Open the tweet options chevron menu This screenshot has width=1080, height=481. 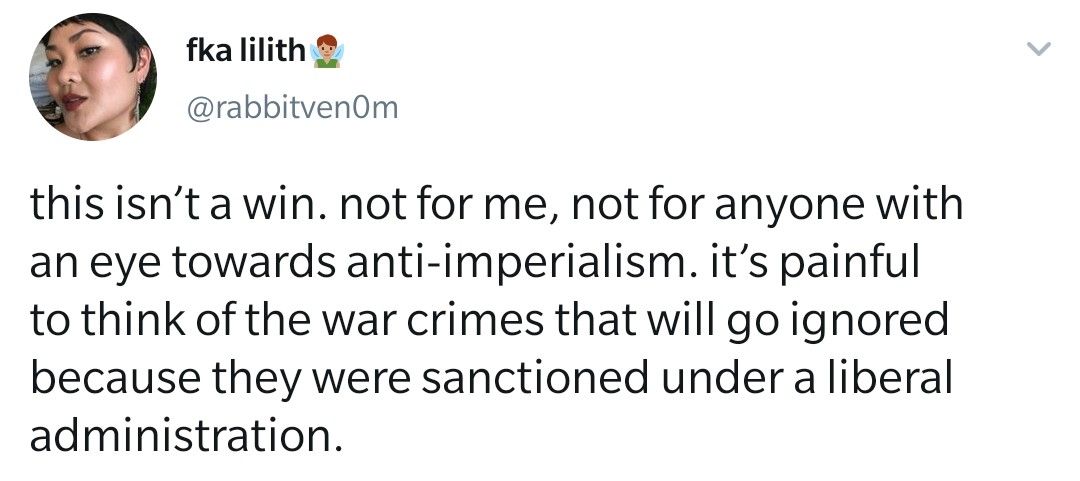(x=1039, y=49)
